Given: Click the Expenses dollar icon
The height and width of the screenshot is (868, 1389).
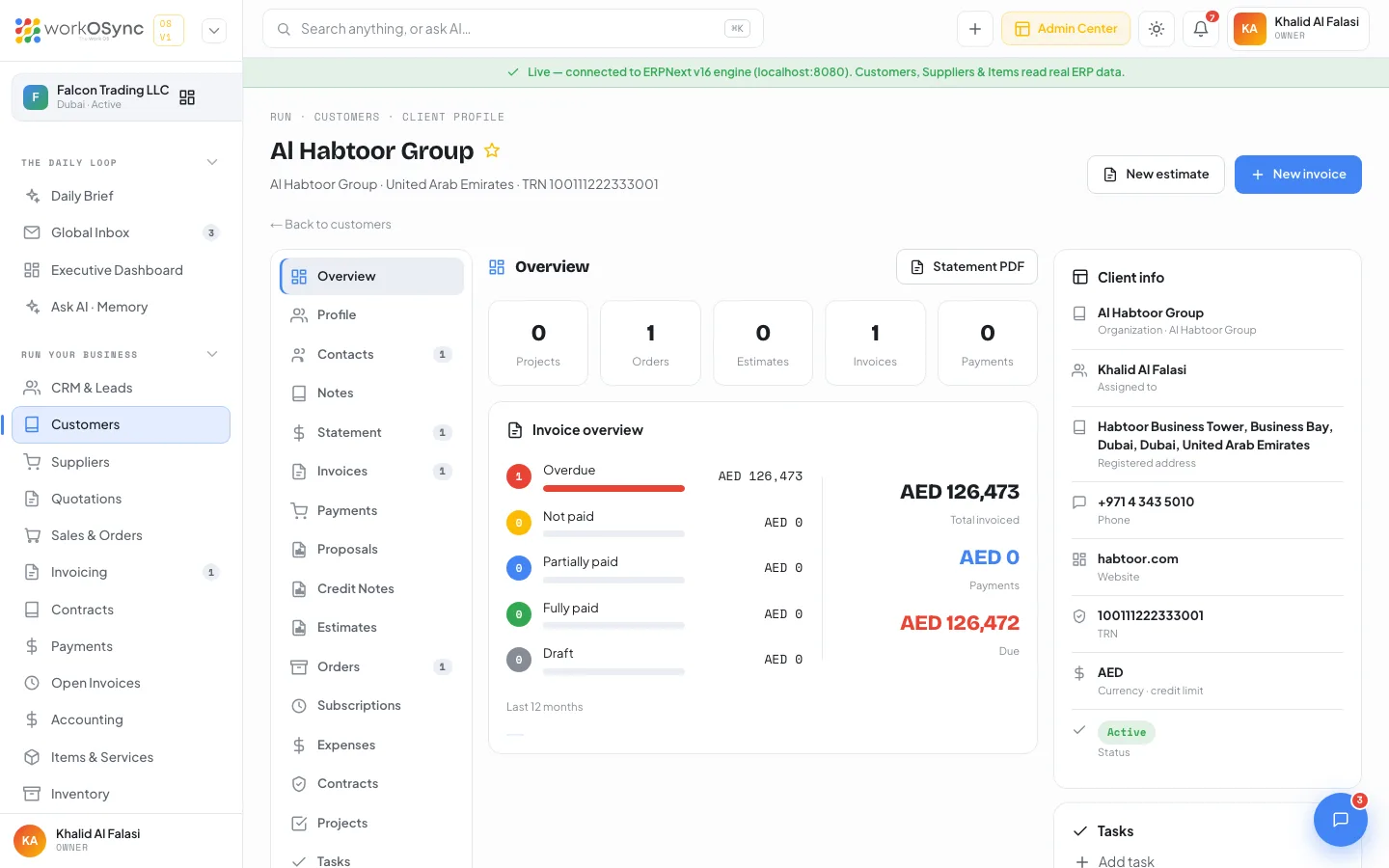Looking at the screenshot, I should (299, 745).
